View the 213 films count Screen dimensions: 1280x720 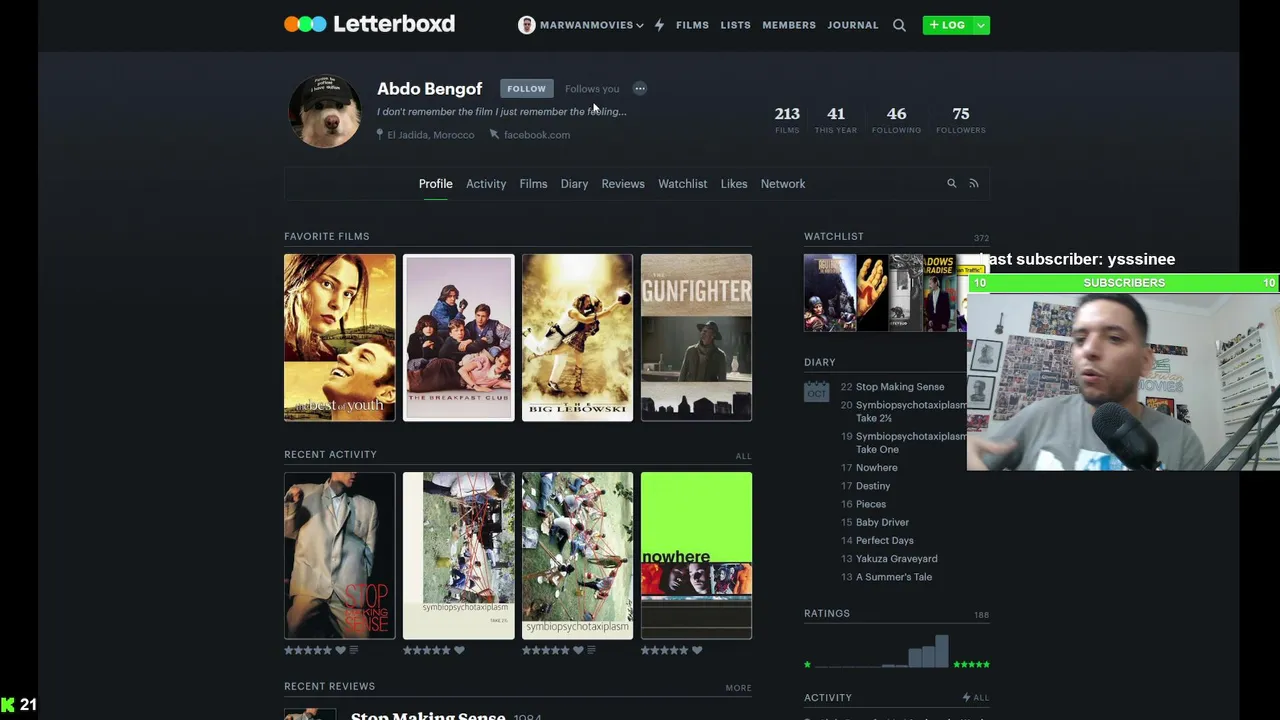point(787,119)
